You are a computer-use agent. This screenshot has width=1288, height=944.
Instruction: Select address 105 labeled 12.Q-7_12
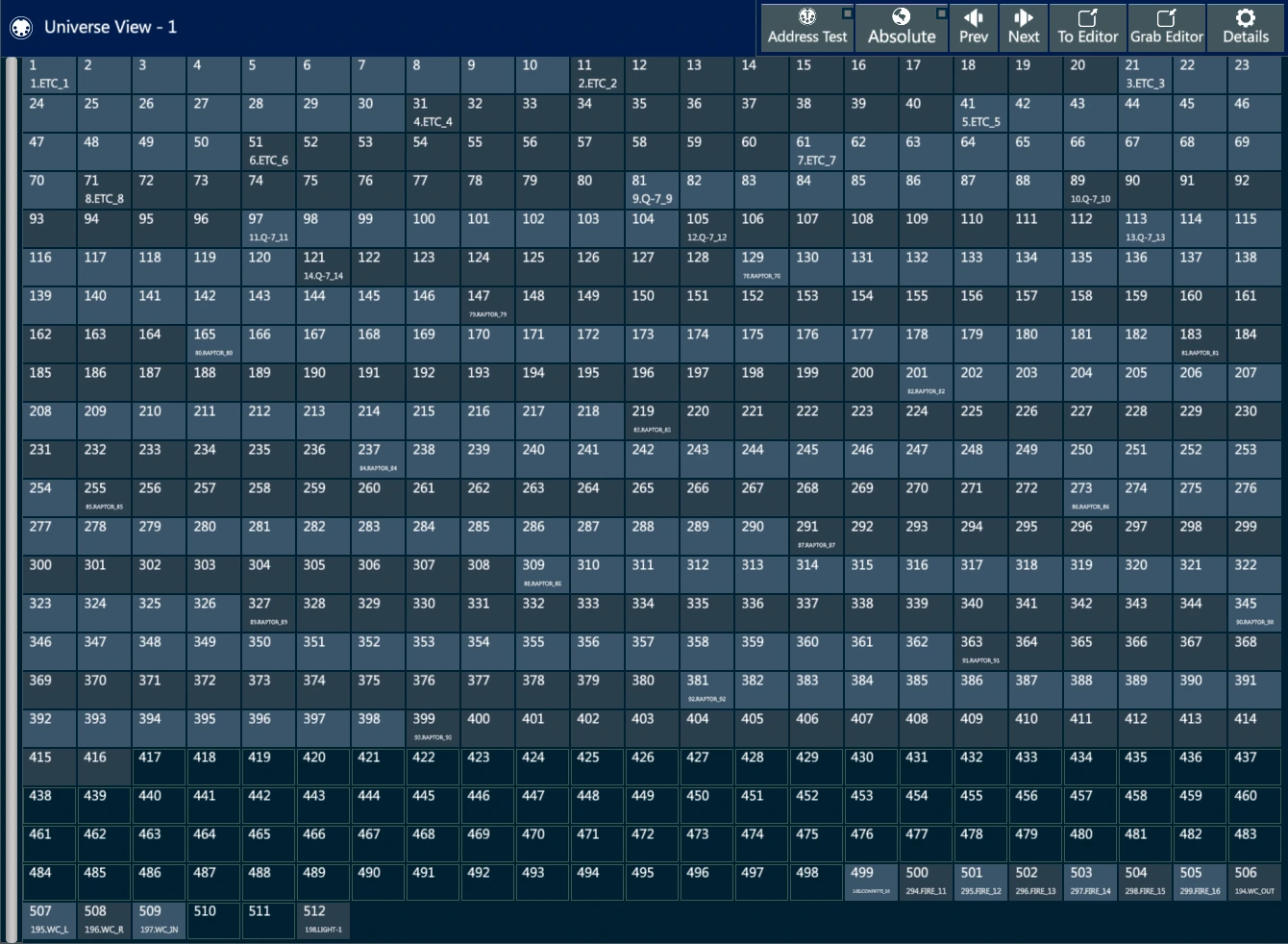(x=706, y=229)
